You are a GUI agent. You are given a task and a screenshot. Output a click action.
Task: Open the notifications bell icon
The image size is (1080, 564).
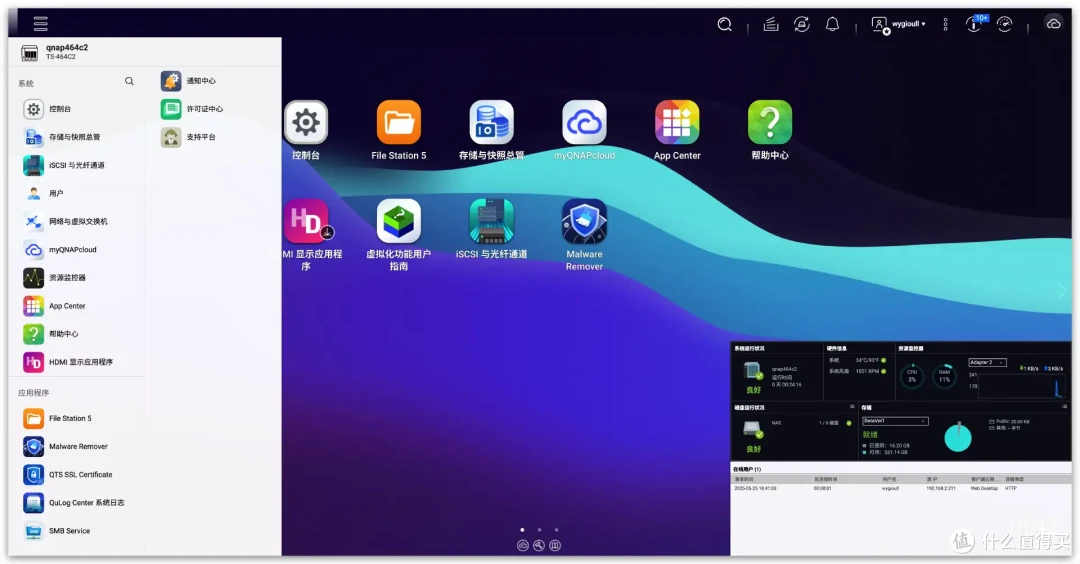click(x=832, y=25)
